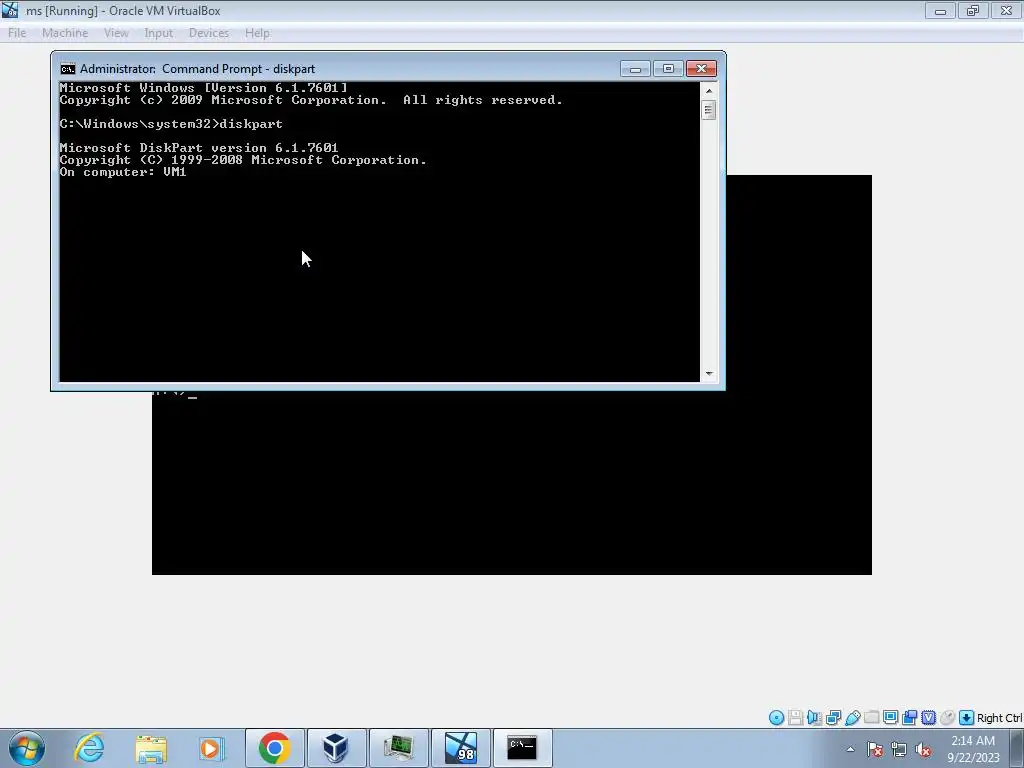The image size is (1024, 768).
Task: Click 'Microsoft DiskPart version 6.1.7601' text
Action: click(199, 148)
